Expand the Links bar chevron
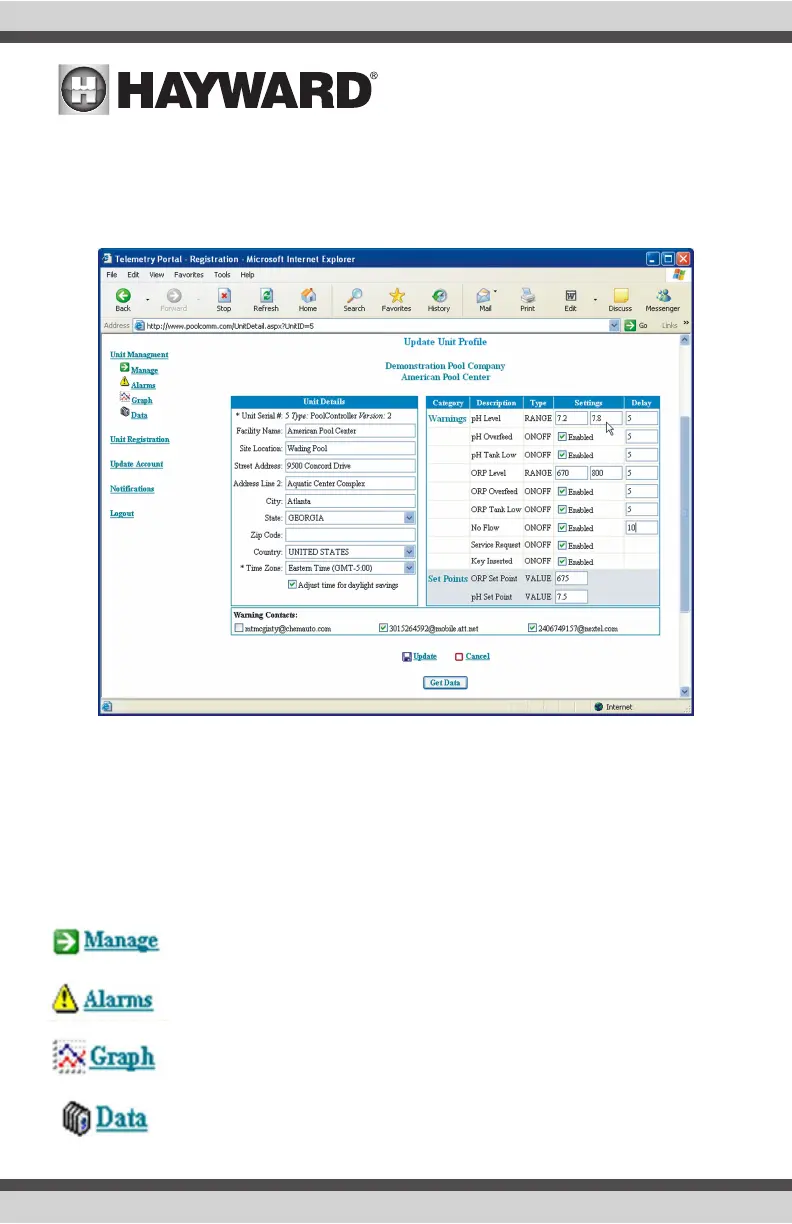 [686, 323]
